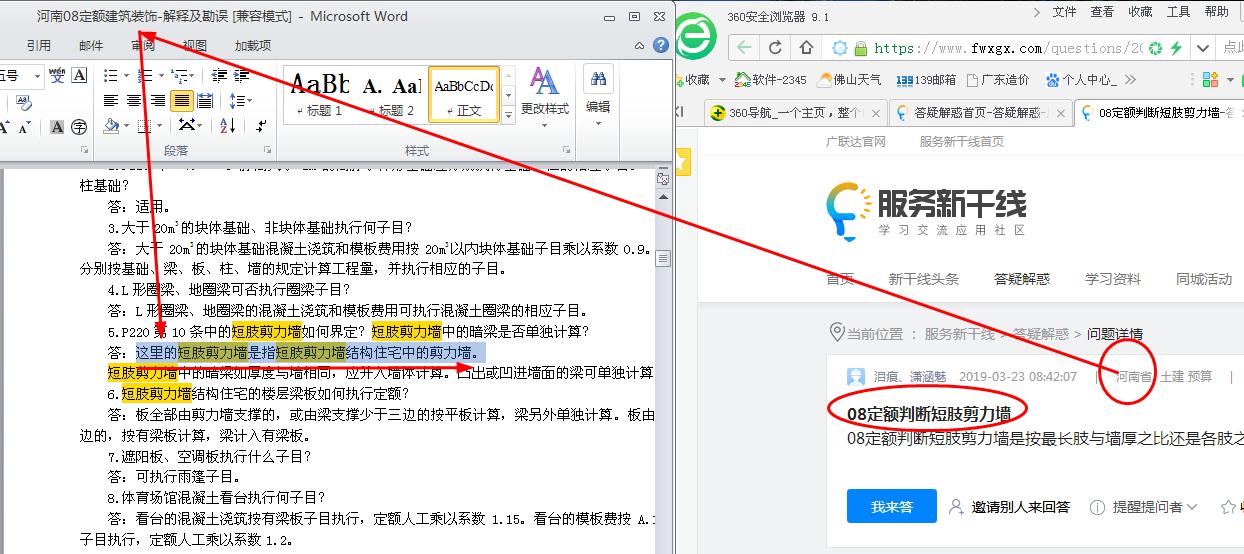Toggle show/hide paragraph marks in Word
Screen dimensions: 1244x554
point(261,126)
